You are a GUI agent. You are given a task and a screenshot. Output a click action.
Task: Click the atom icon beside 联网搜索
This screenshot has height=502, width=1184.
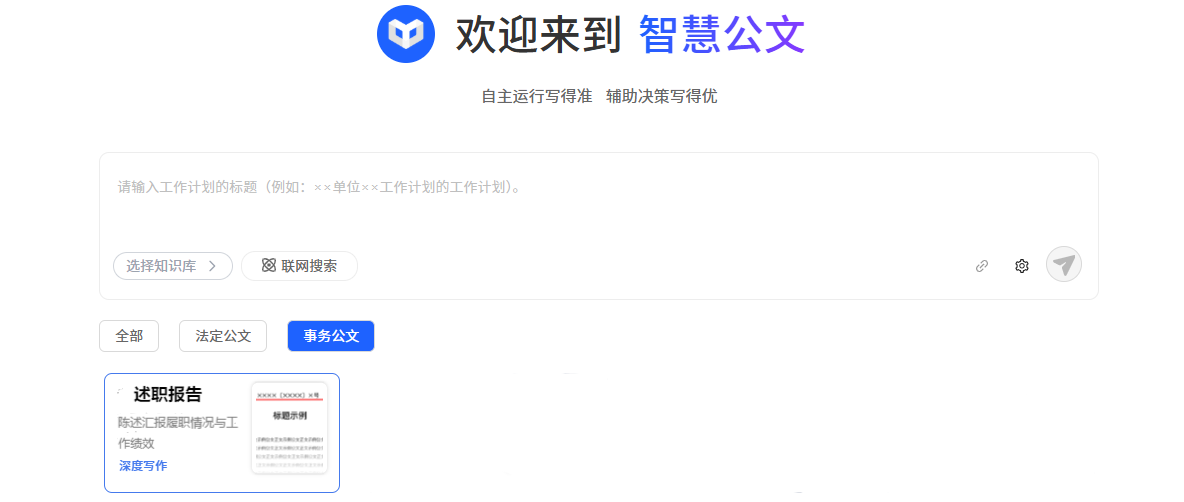click(268, 266)
